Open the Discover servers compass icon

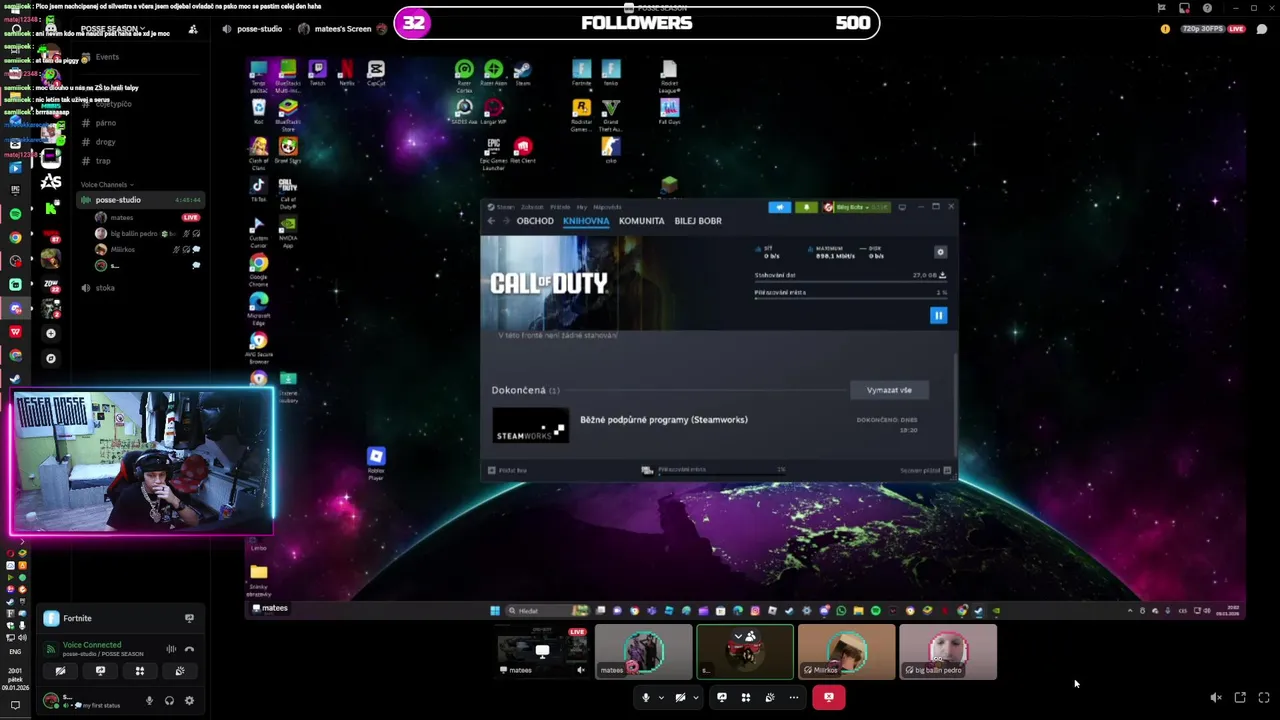[x=51, y=358]
